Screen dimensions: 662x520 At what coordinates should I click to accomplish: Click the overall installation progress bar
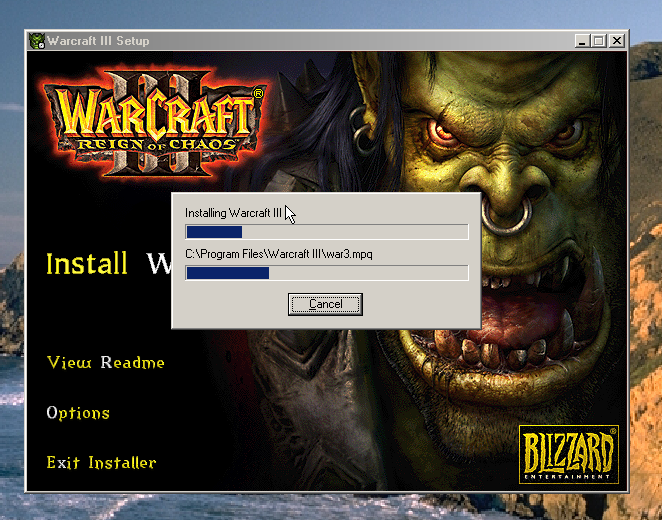(x=327, y=232)
